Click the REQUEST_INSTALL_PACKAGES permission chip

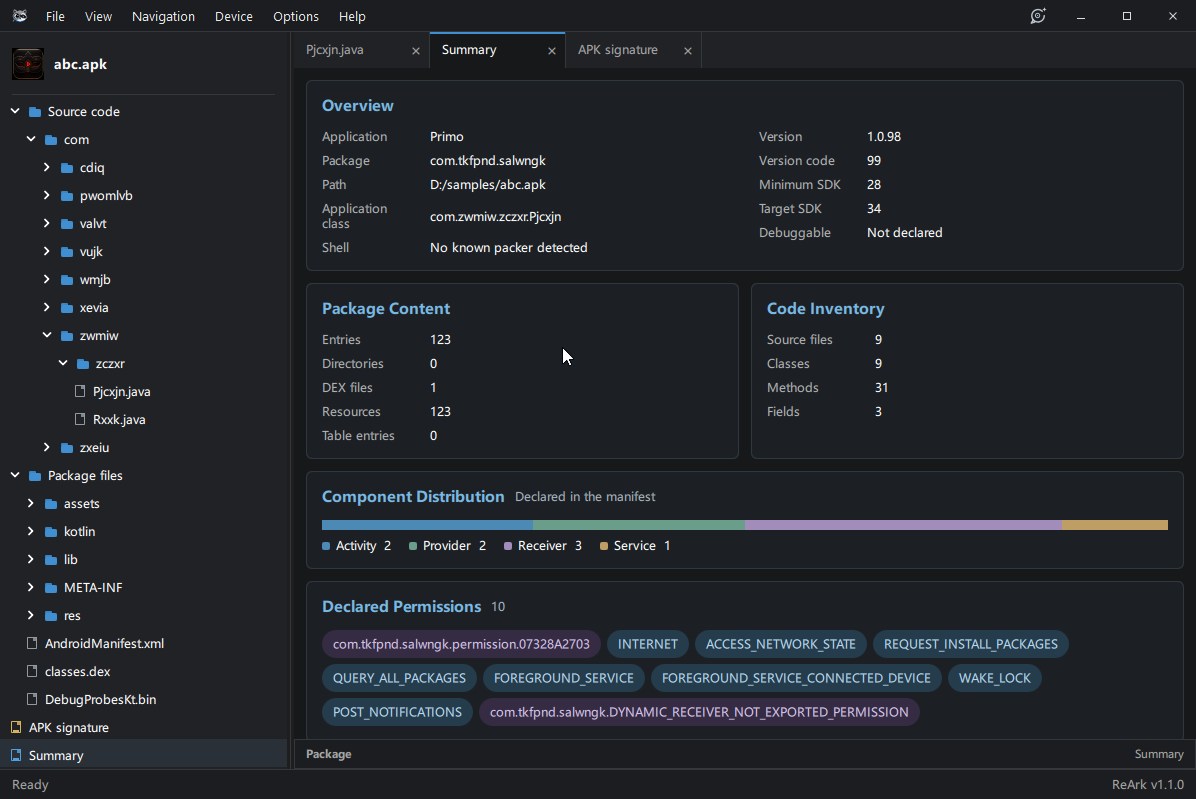pyautogui.click(x=970, y=644)
